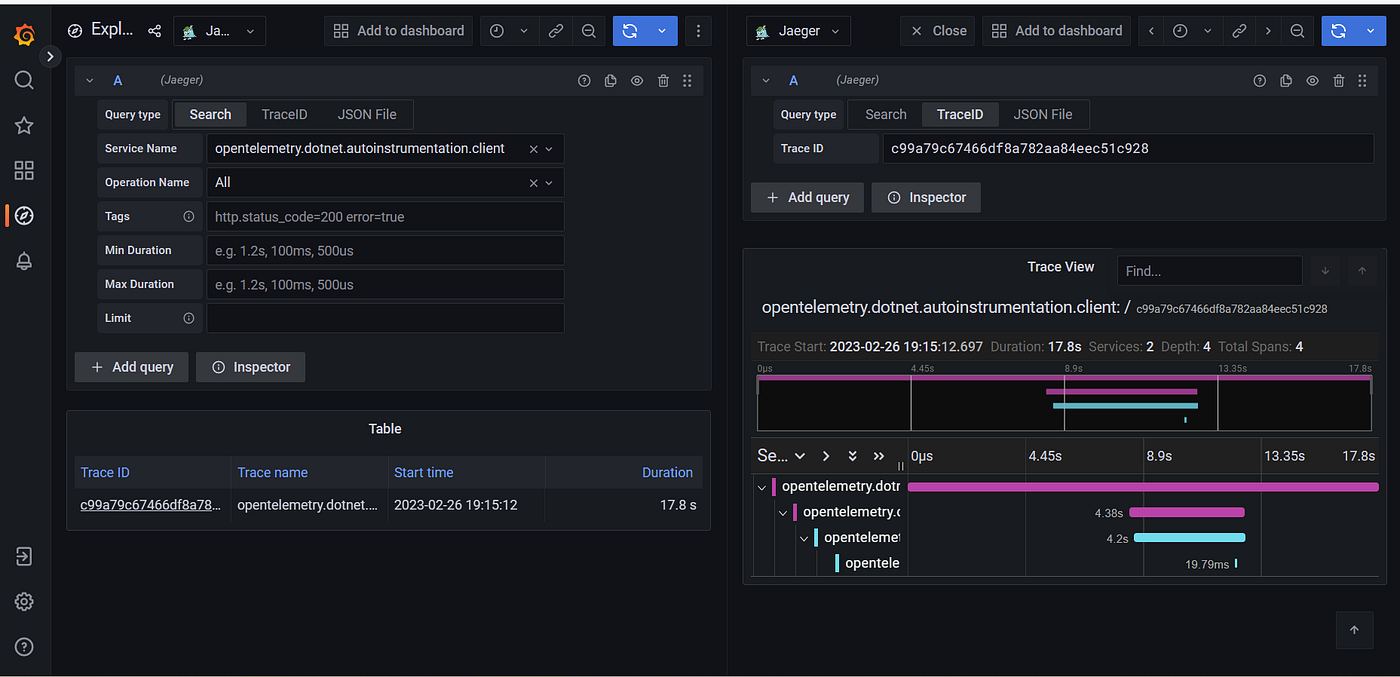1400x677 pixels.
Task: Duplicate left query A
Action: [x=610, y=81]
